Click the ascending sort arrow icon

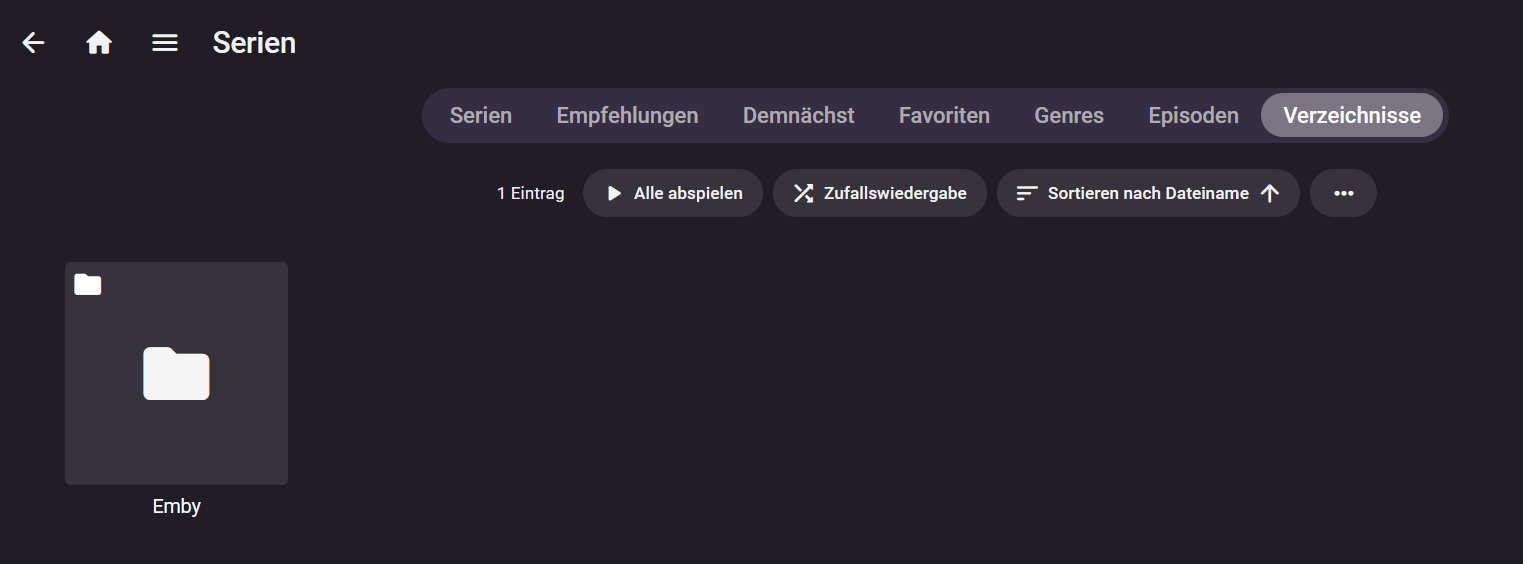(x=1270, y=194)
